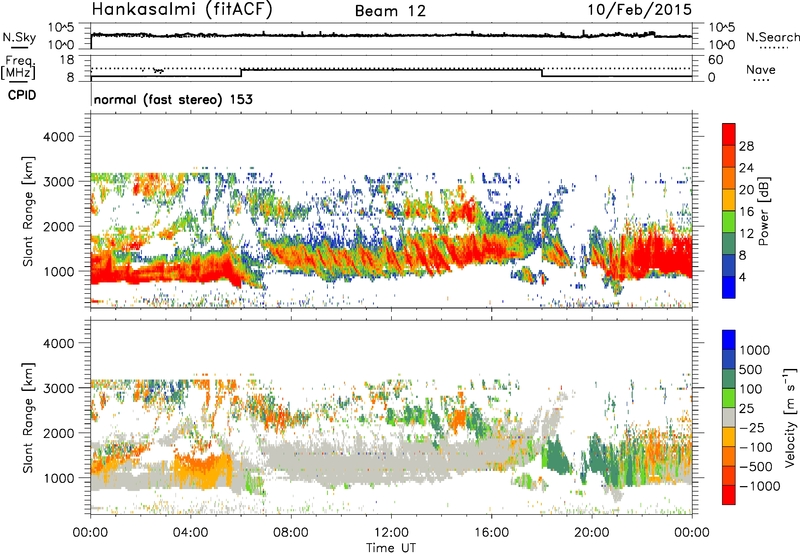Select the 08:00 time axis tick label
Viewport: 800px width, 554px height.
291,533
